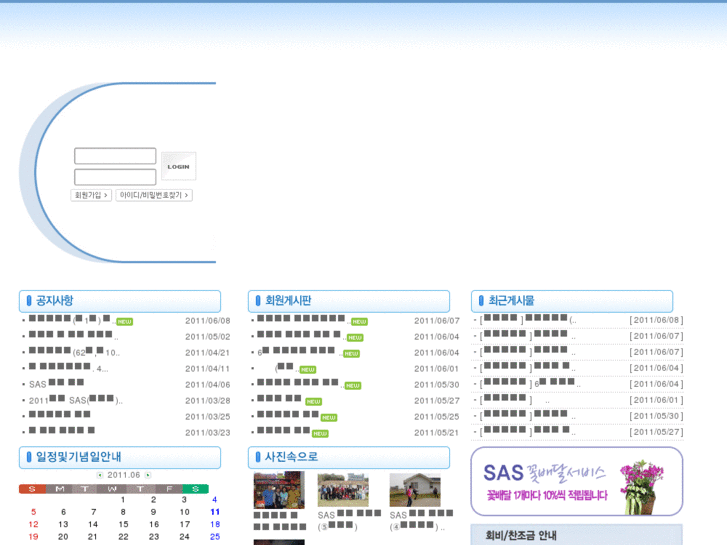Open the SAS notice dated 2011/04/06

point(57,384)
